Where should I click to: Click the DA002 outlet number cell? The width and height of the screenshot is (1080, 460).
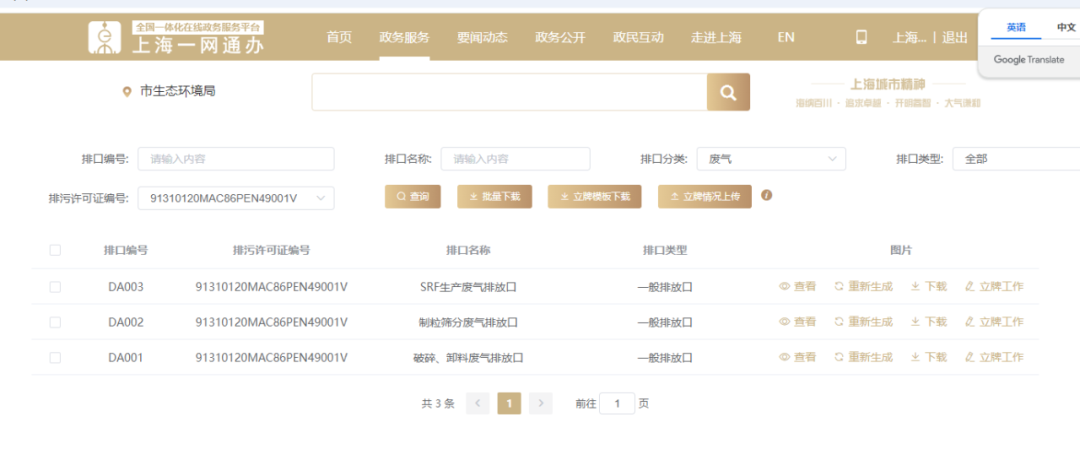(x=126, y=322)
